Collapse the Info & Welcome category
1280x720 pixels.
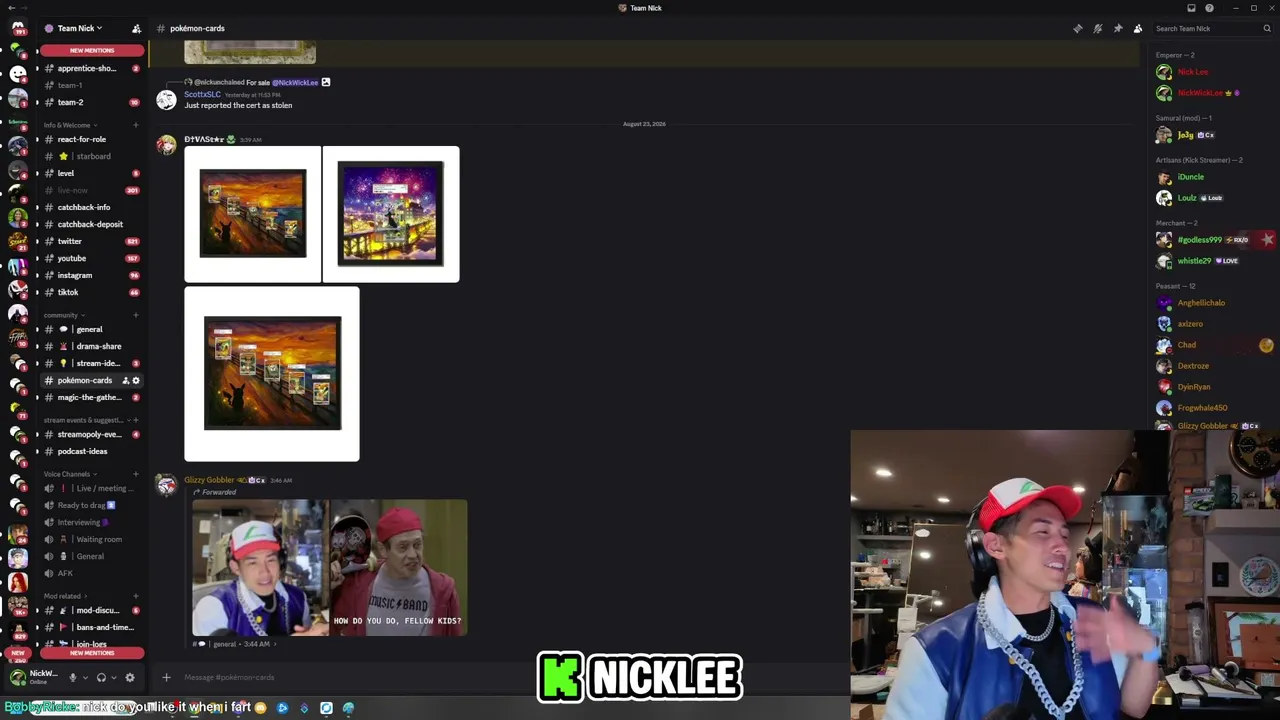tap(69, 125)
